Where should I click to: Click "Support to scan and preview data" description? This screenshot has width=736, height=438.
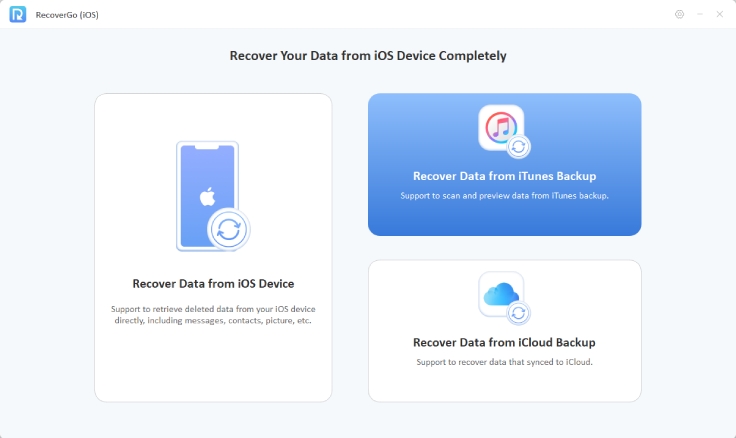(x=505, y=196)
